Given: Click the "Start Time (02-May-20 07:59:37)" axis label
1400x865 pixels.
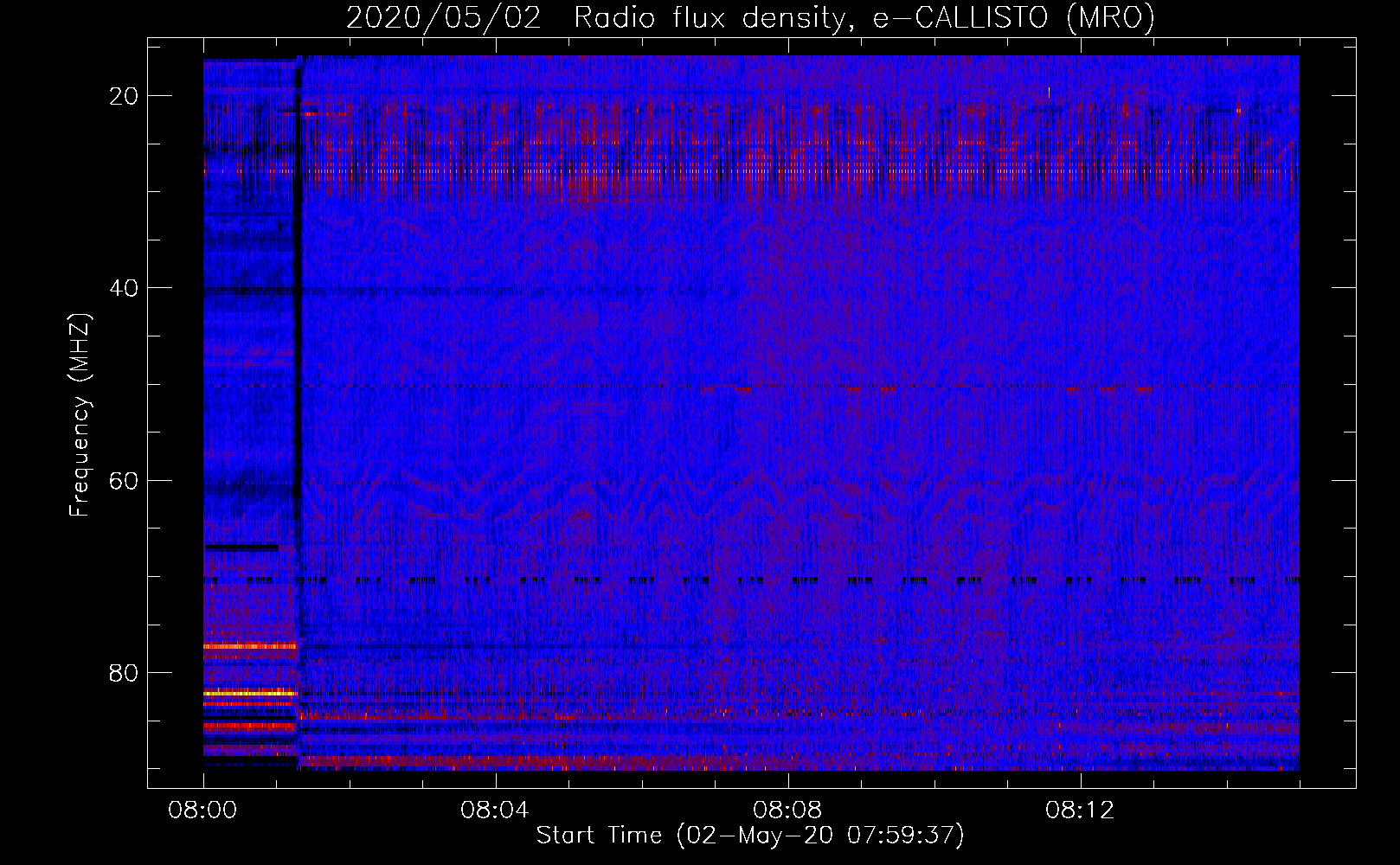Looking at the screenshot, I should (x=750, y=836).
